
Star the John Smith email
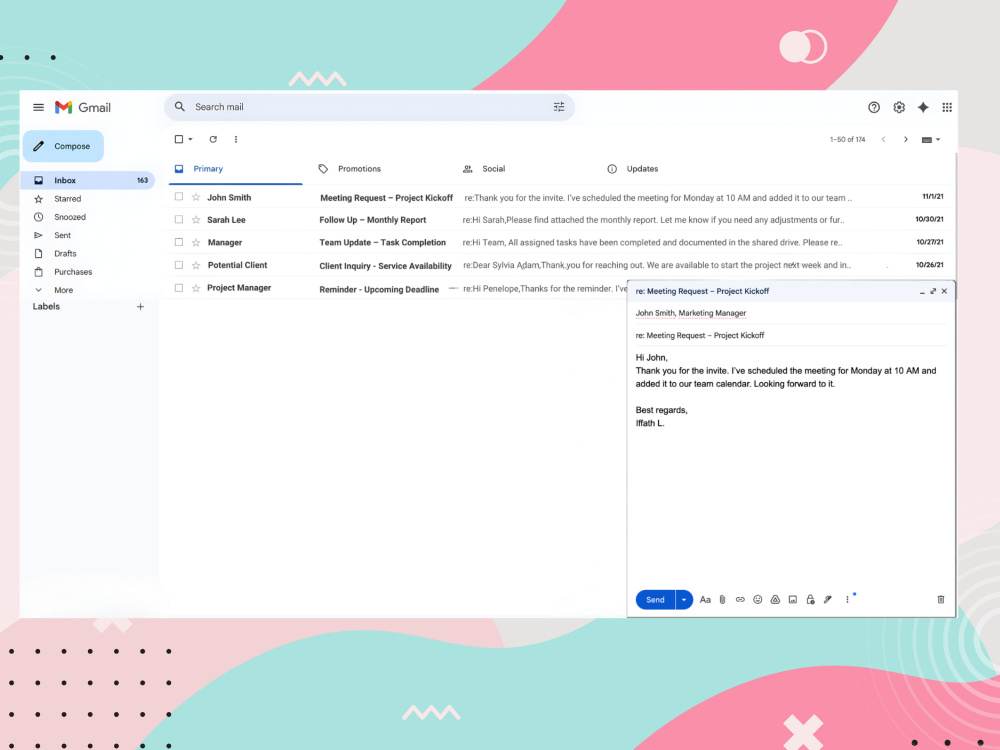click(196, 197)
